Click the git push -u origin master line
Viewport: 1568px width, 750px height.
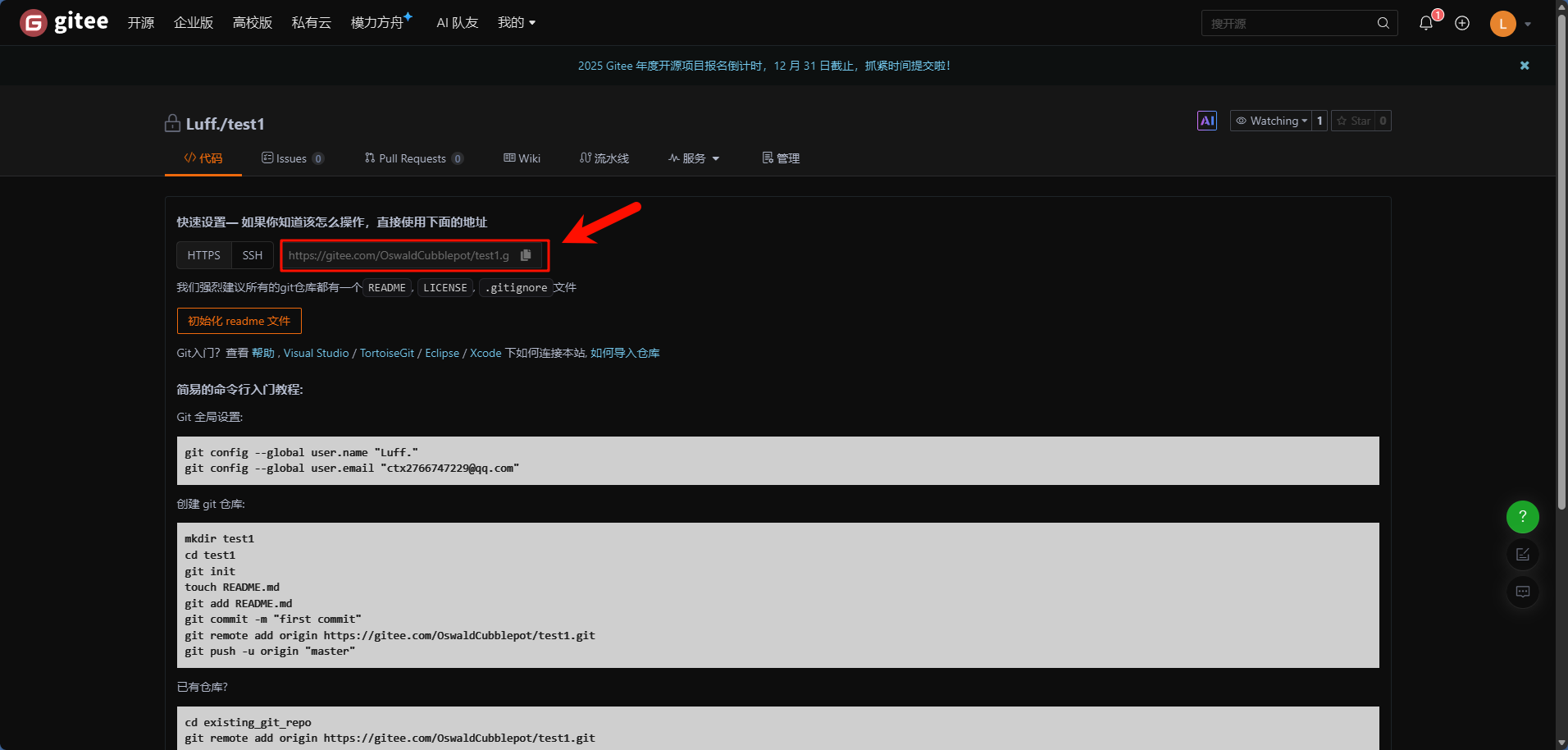point(270,652)
